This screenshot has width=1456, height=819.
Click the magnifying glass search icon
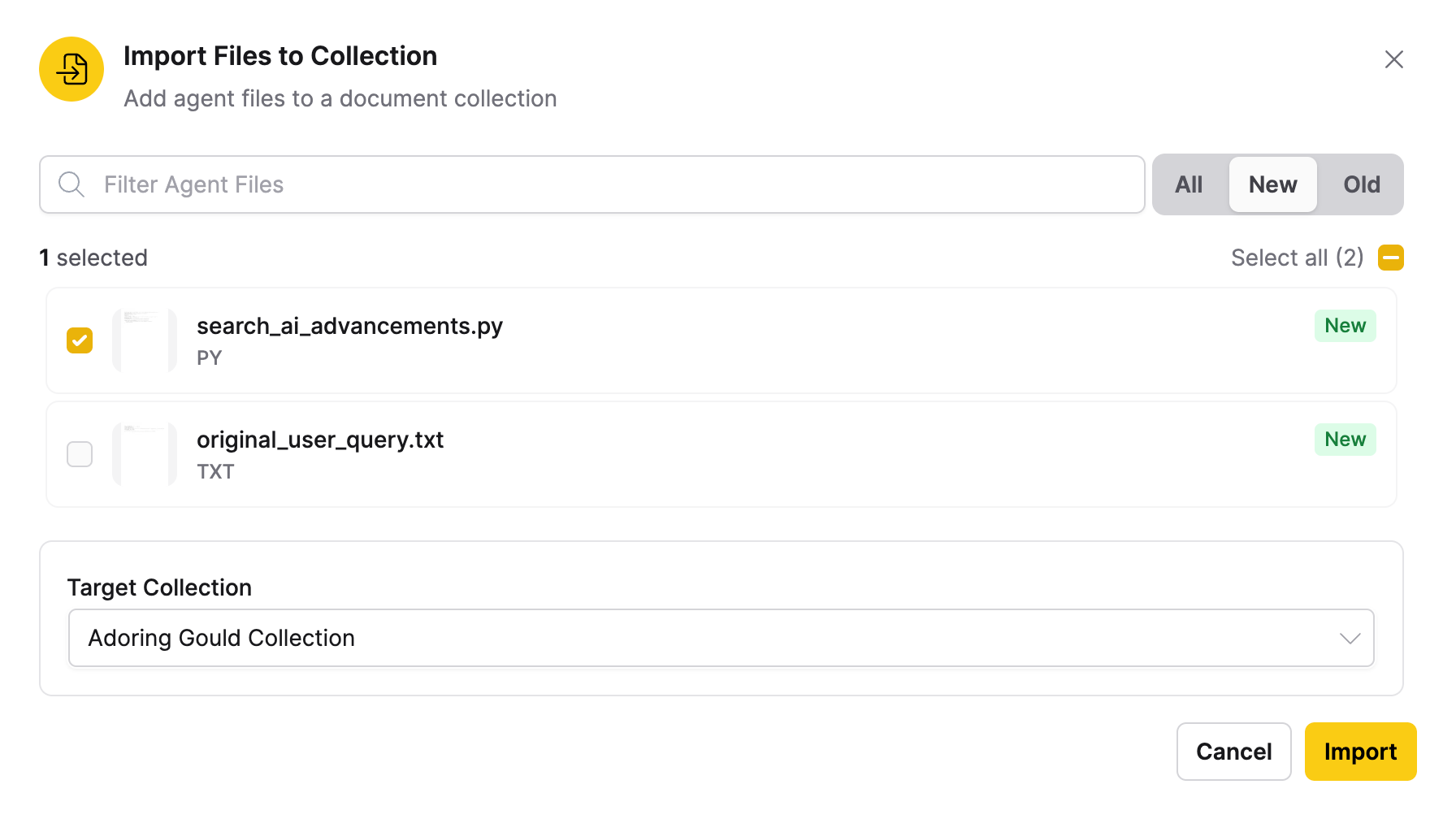(x=71, y=184)
